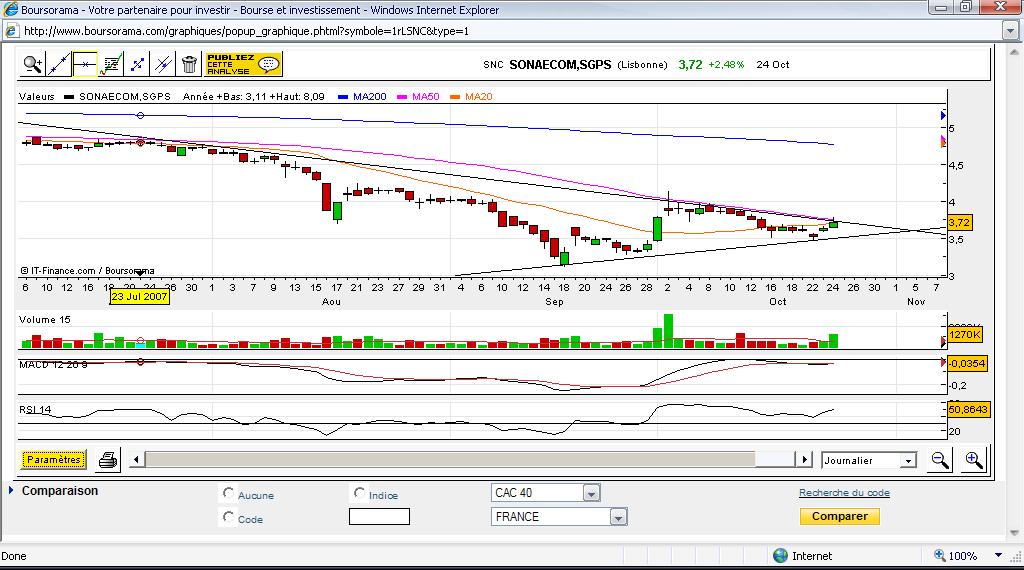Image resolution: width=1024 pixels, height=570 pixels.
Task: Click the Année +Bas: 3,11 +Haut: 8,09 text
Action: click(253, 97)
